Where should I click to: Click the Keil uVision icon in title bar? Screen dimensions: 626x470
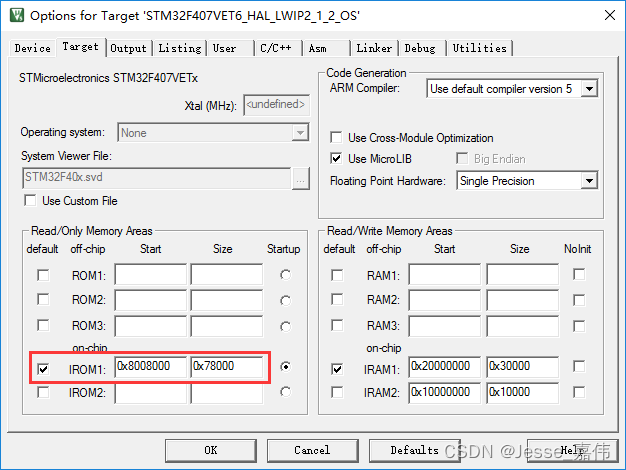17,15
